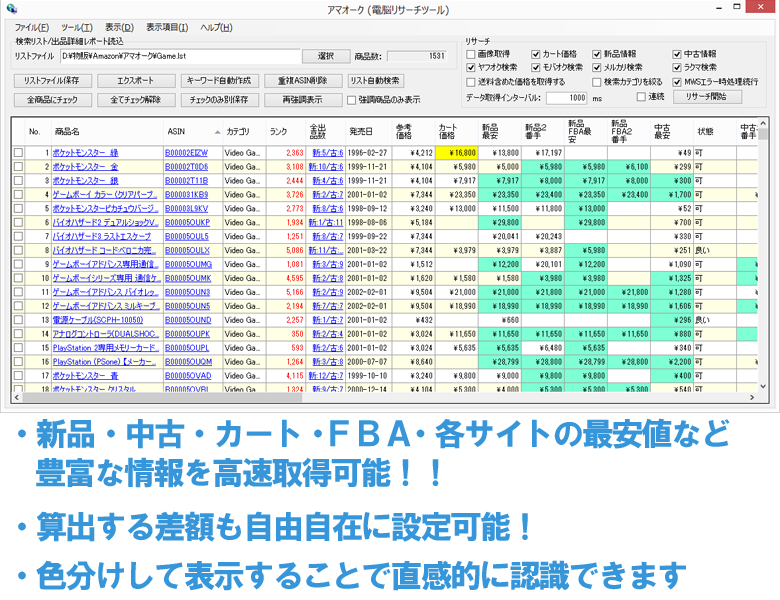Click the エクスポート button

click(x=136, y=81)
